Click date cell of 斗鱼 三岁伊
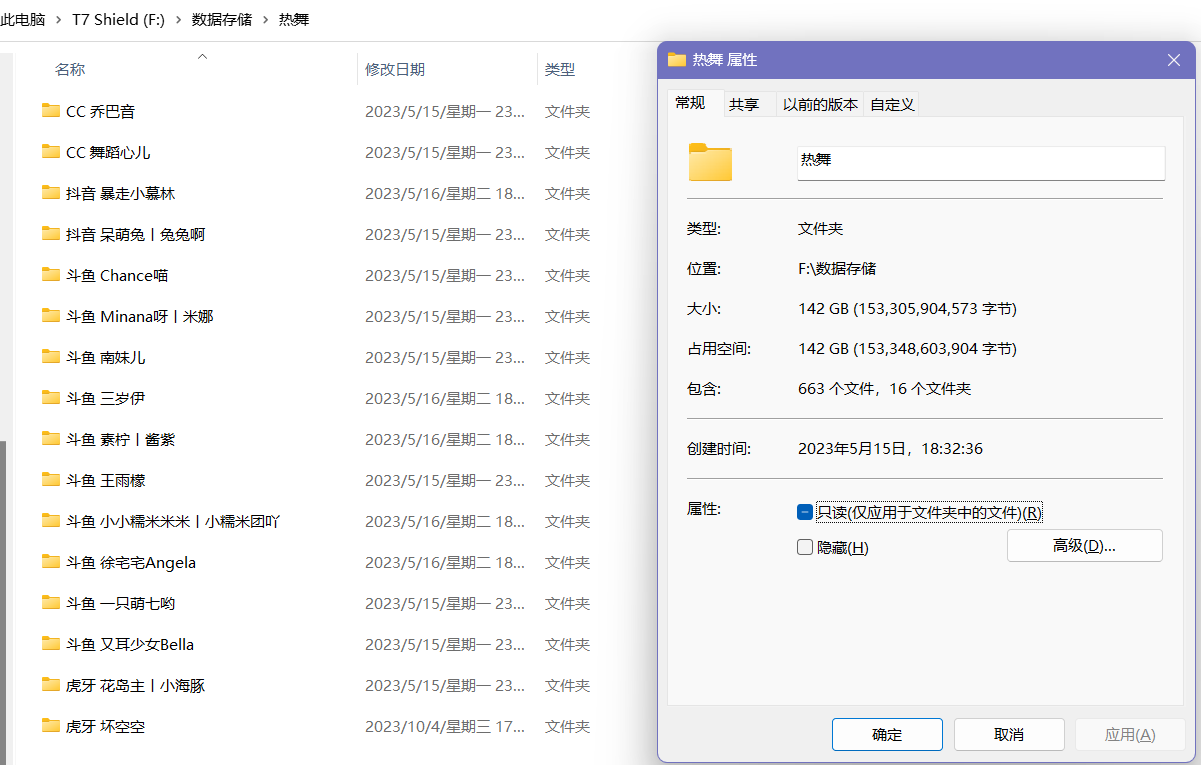The height and width of the screenshot is (765, 1201). tap(444, 398)
